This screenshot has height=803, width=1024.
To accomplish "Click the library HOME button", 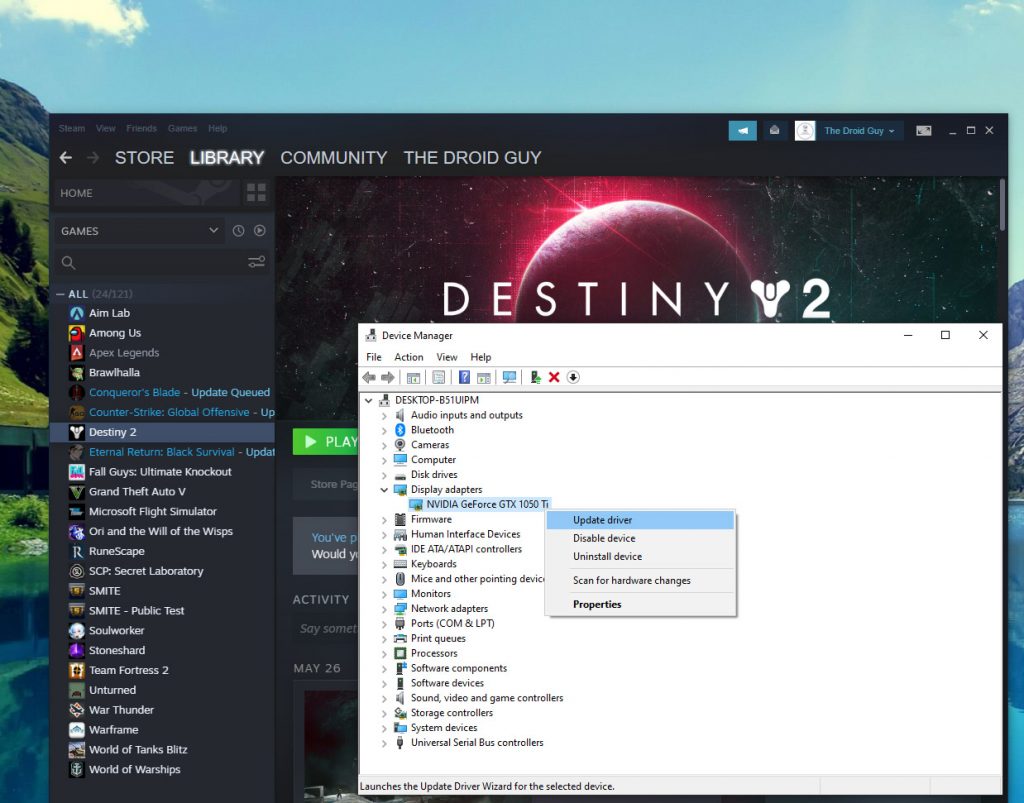I will (x=146, y=193).
